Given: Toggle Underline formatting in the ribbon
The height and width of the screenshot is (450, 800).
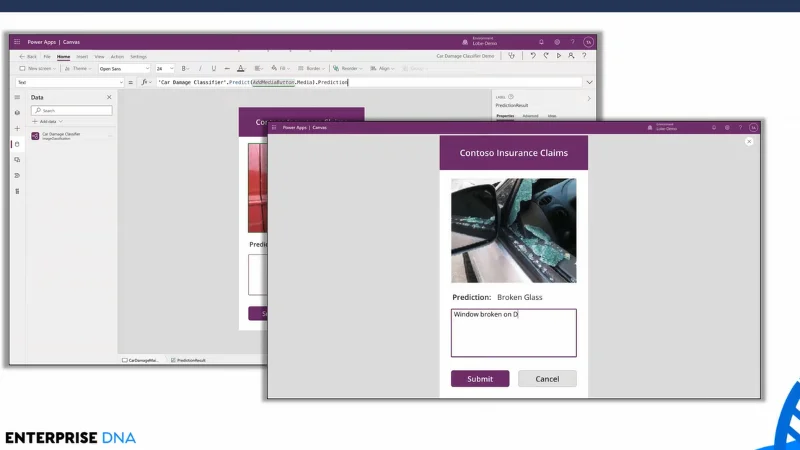Looking at the screenshot, I should 214,68.
